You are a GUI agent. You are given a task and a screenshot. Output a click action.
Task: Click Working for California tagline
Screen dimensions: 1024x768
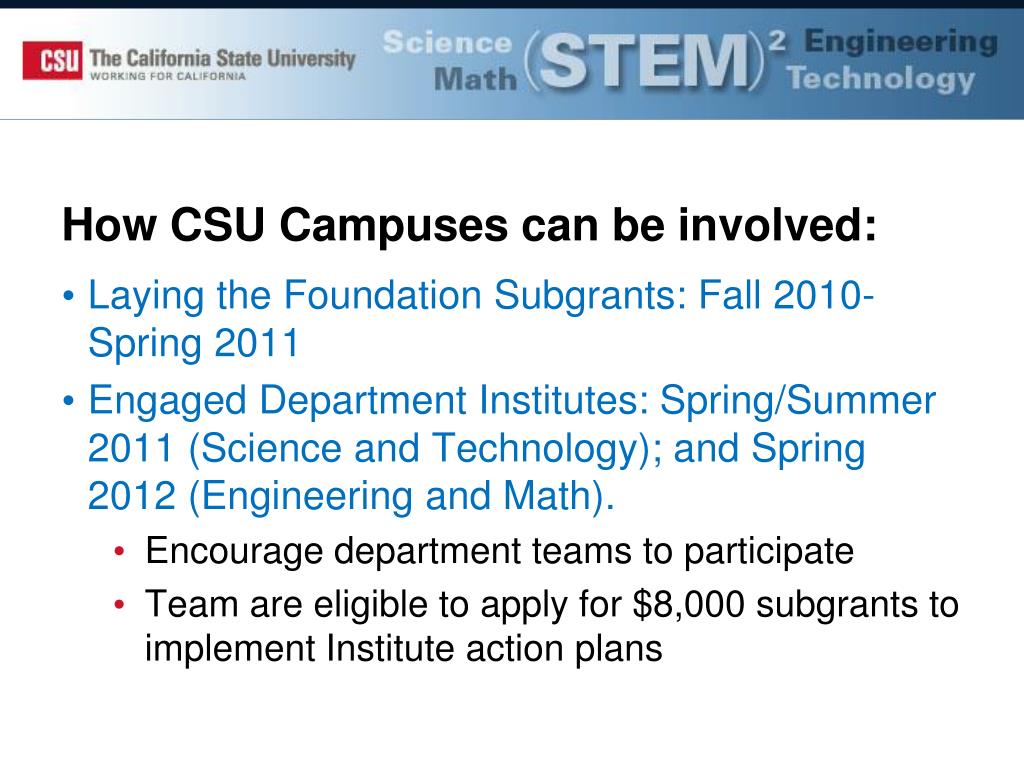(x=168, y=76)
